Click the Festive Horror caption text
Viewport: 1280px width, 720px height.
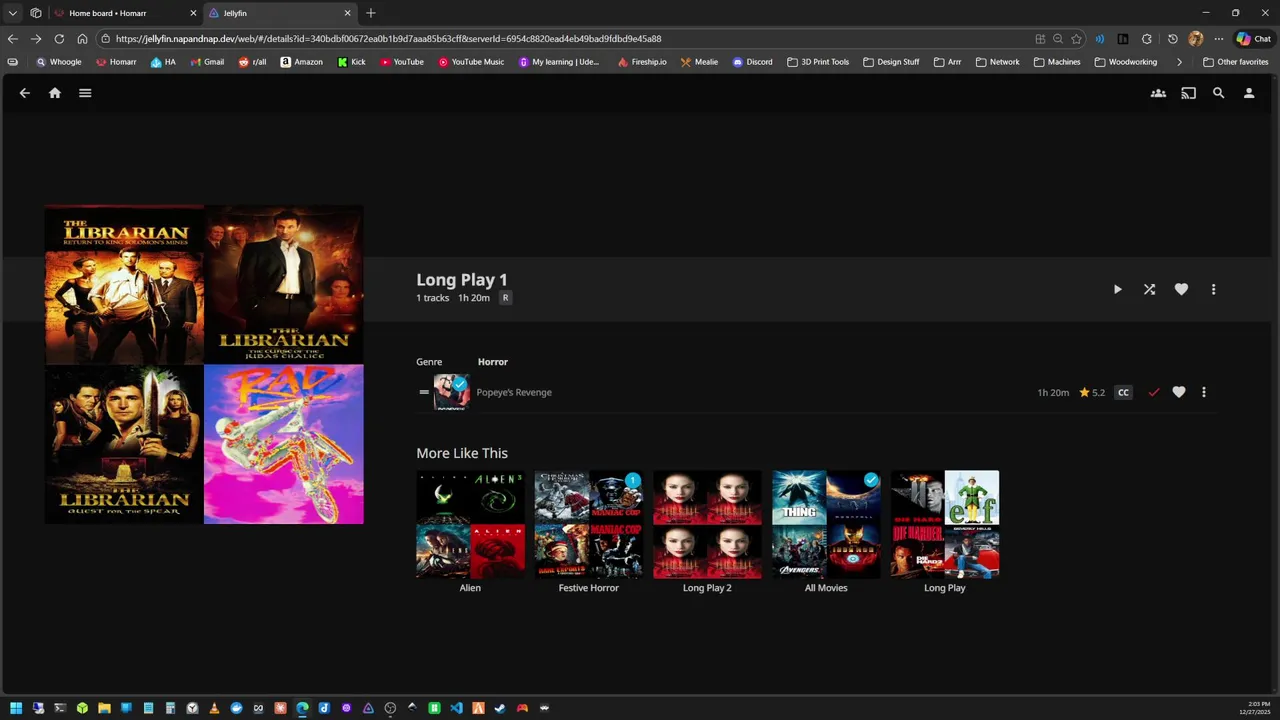[589, 588]
